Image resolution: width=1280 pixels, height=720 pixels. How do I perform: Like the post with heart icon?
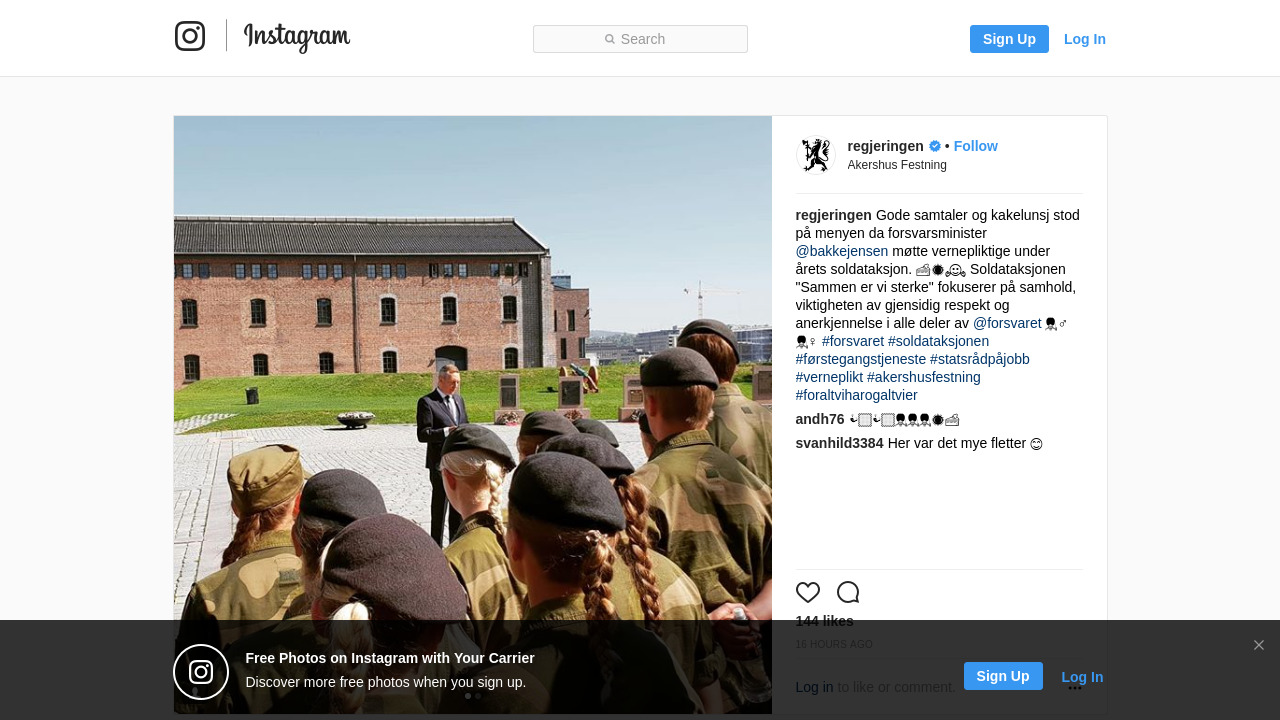(808, 592)
